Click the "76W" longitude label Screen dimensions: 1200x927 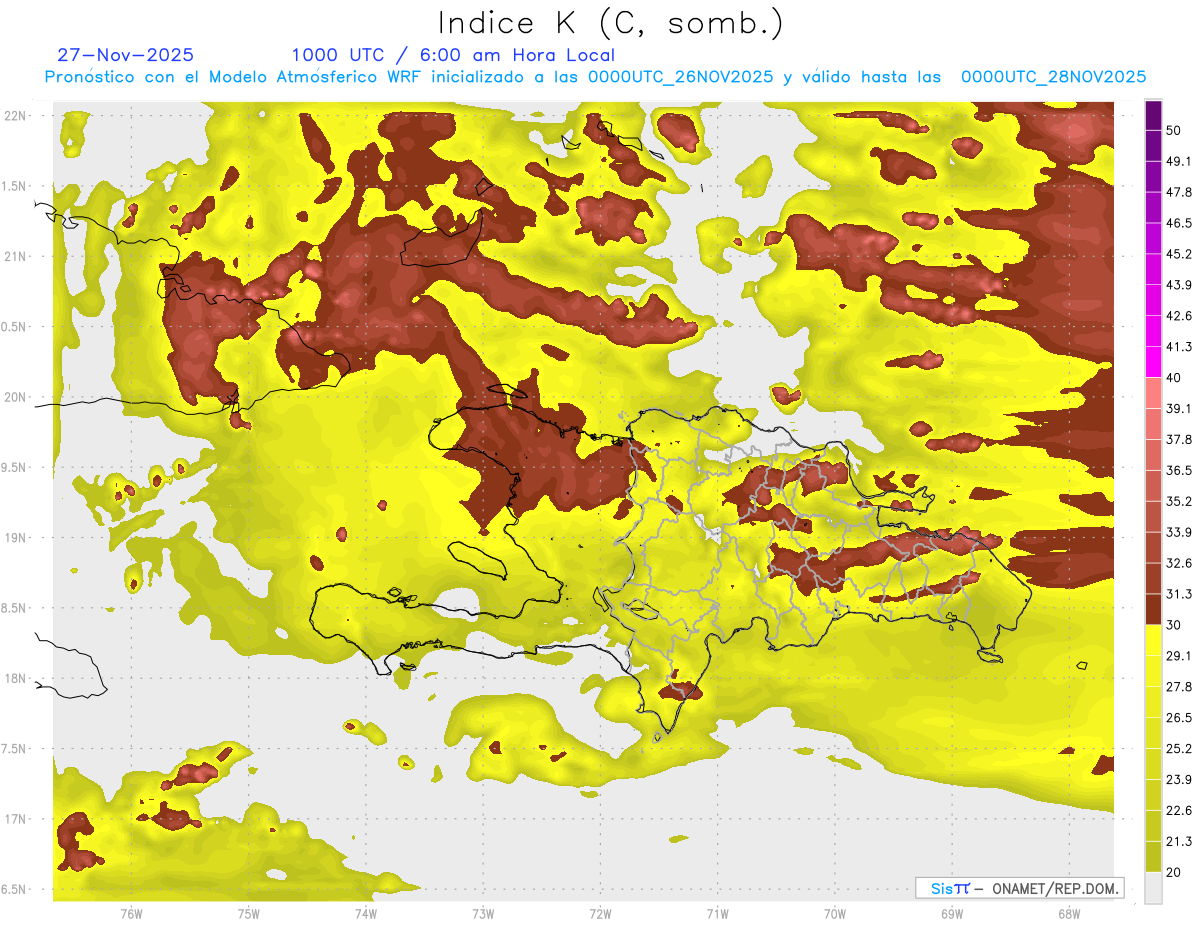[x=131, y=913]
